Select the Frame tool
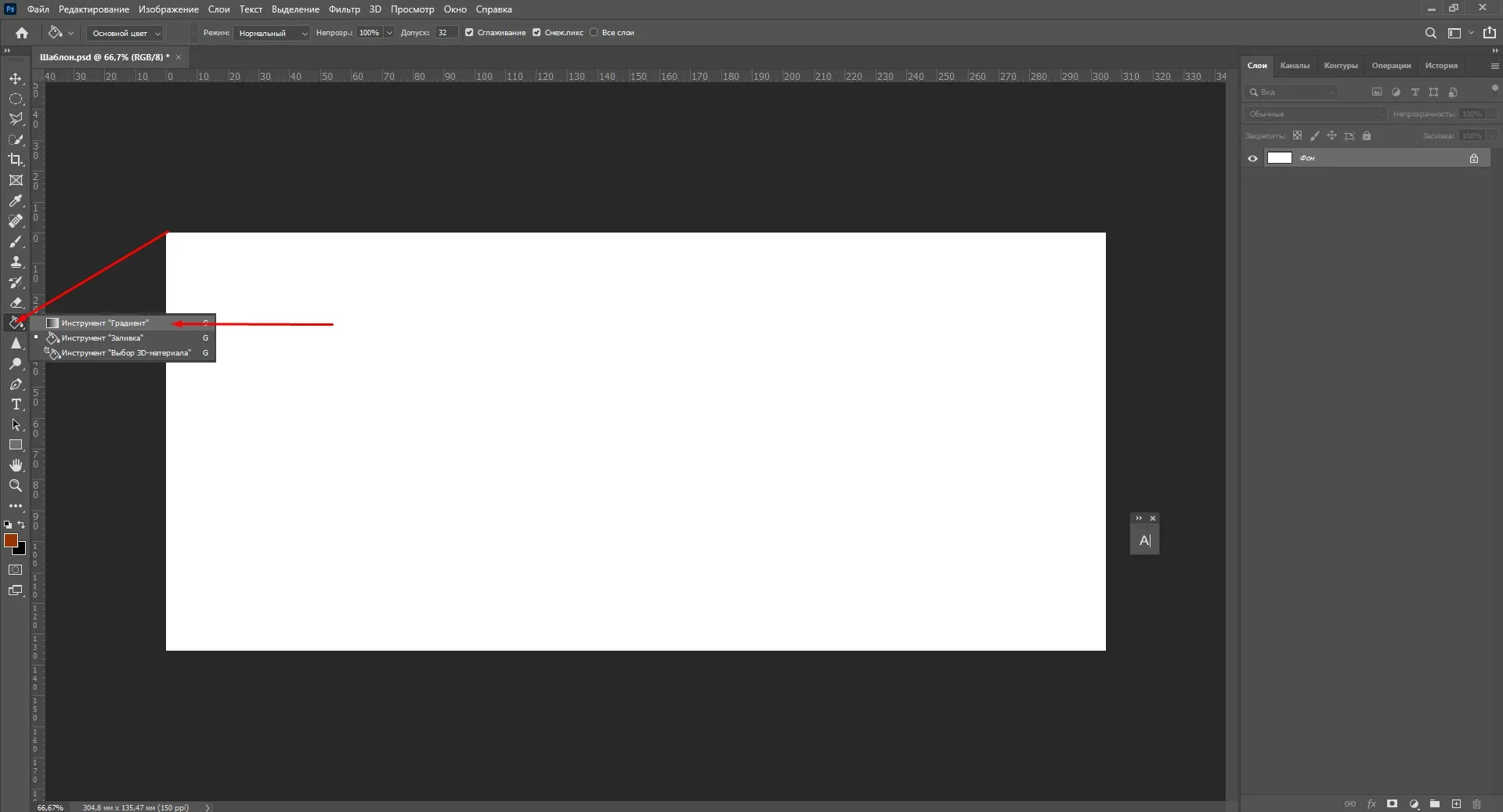 (x=16, y=180)
